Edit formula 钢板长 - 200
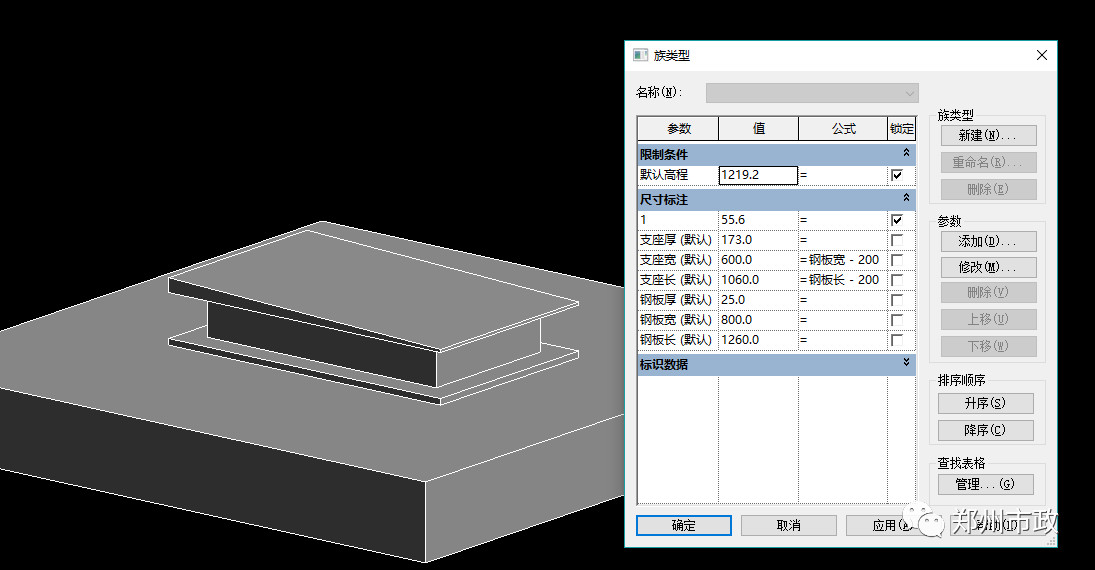The image size is (1095, 570). point(843,280)
